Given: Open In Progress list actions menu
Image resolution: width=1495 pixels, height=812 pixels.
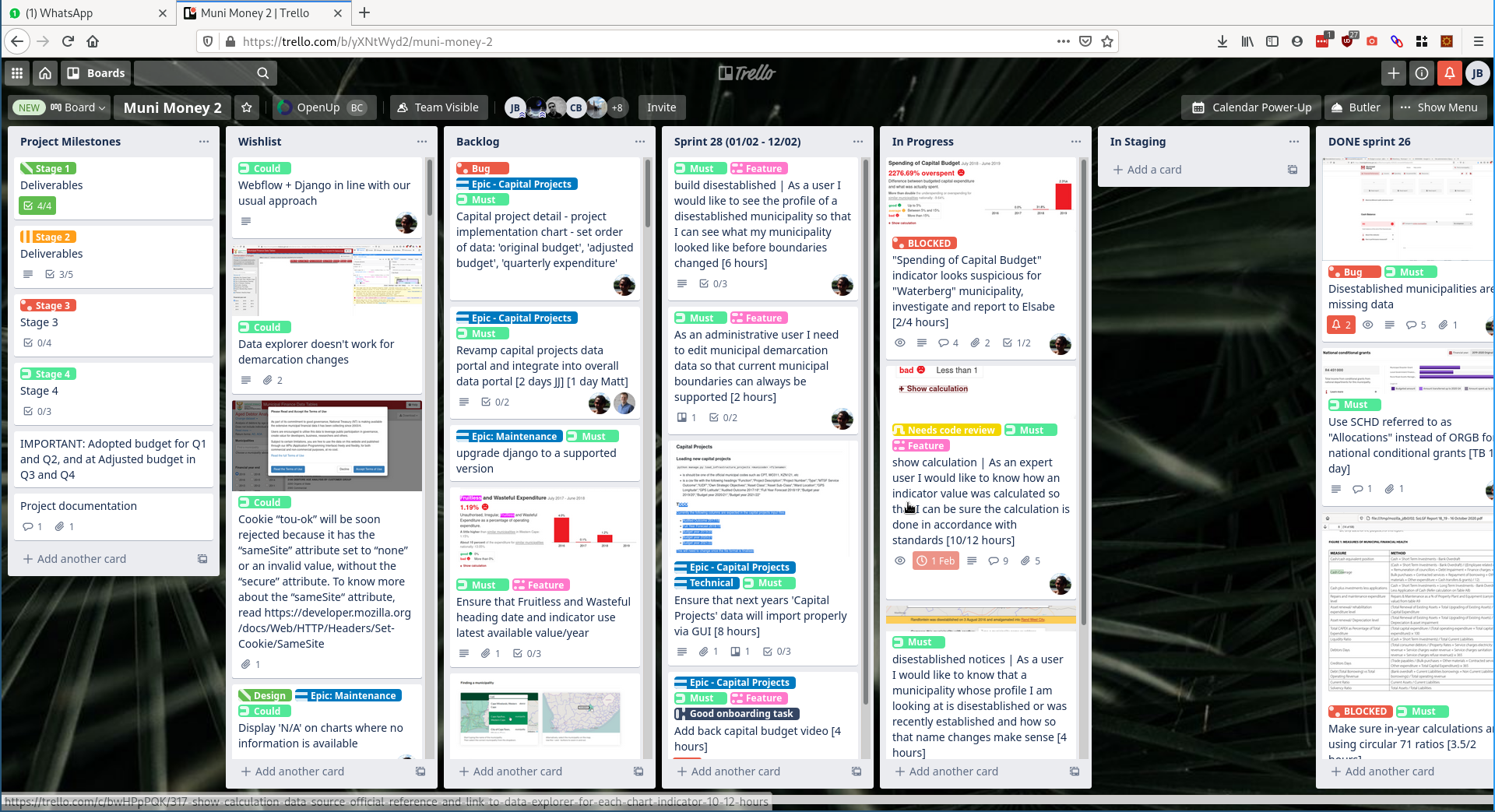Looking at the screenshot, I should (x=1076, y=142).
